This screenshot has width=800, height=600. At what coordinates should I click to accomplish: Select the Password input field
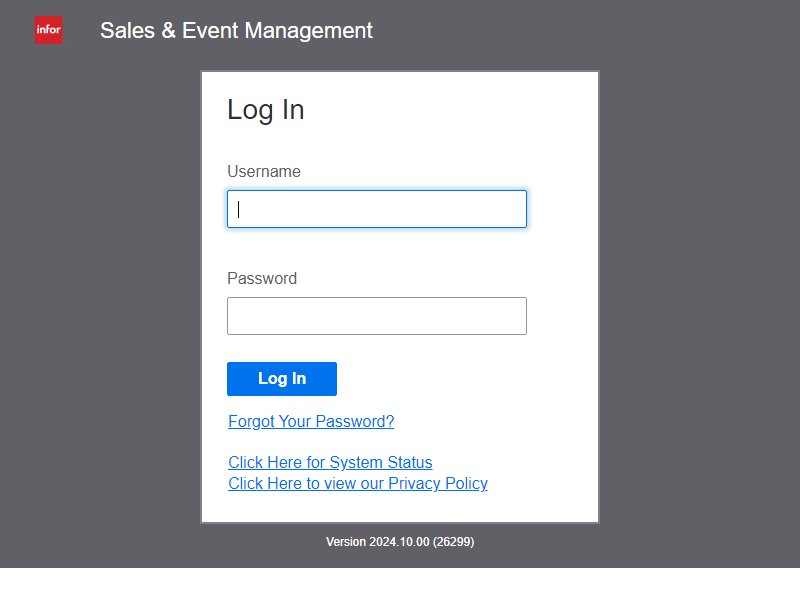(377, 316)
